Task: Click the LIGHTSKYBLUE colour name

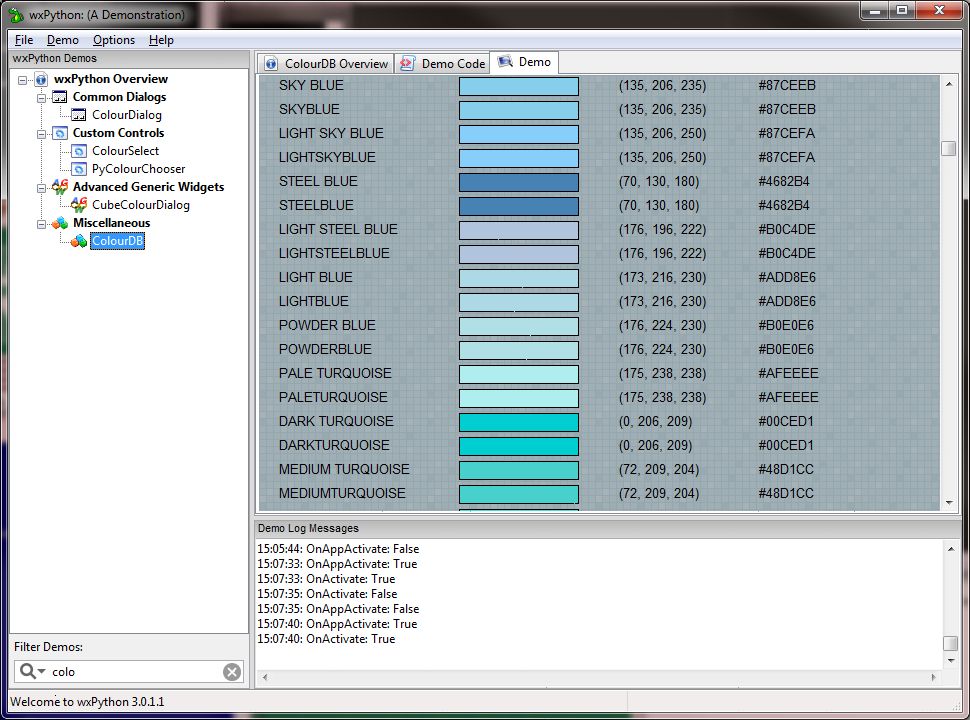Action: 327,158
